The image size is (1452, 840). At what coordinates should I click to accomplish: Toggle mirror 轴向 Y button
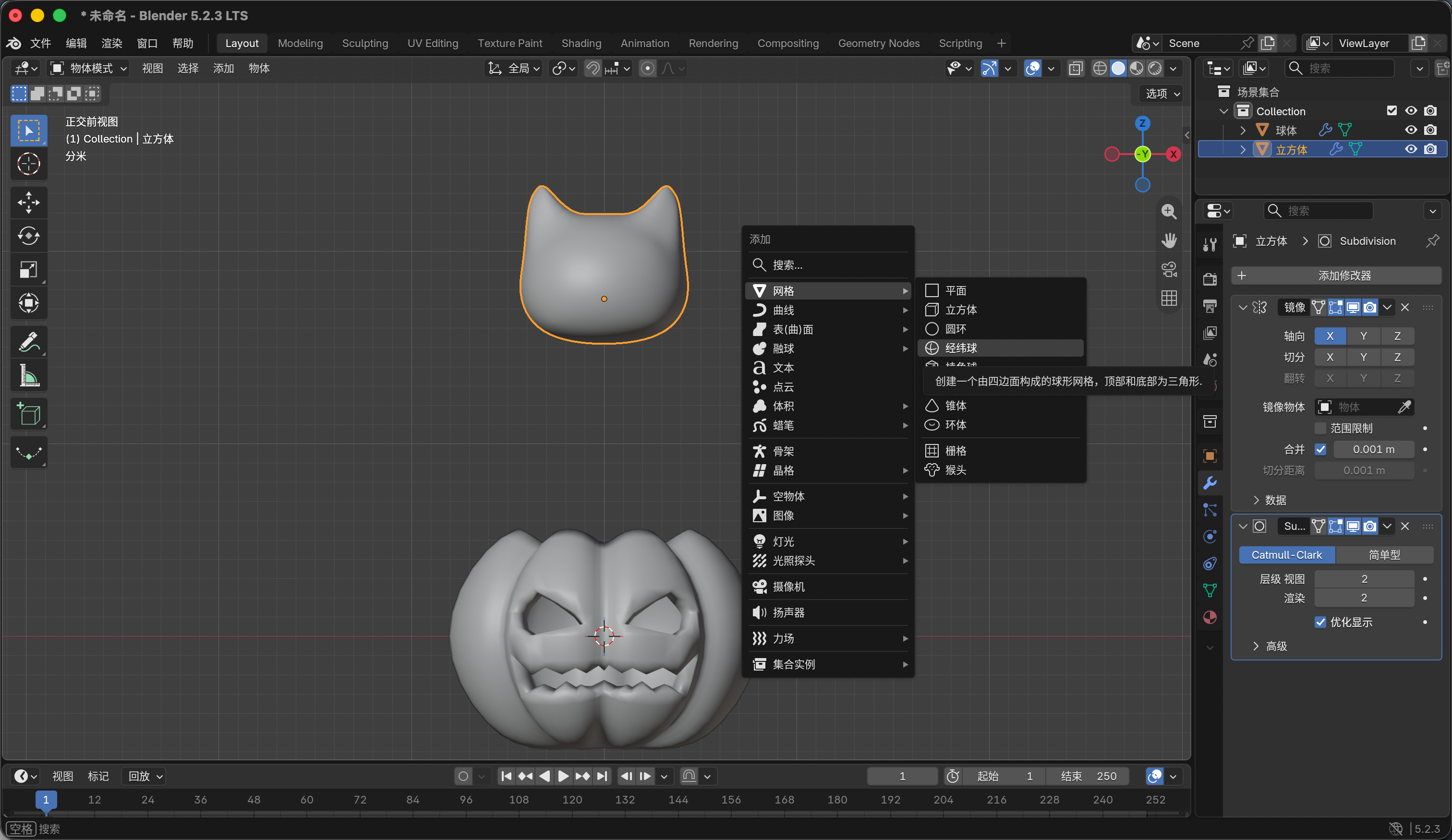coord(1363,336)
